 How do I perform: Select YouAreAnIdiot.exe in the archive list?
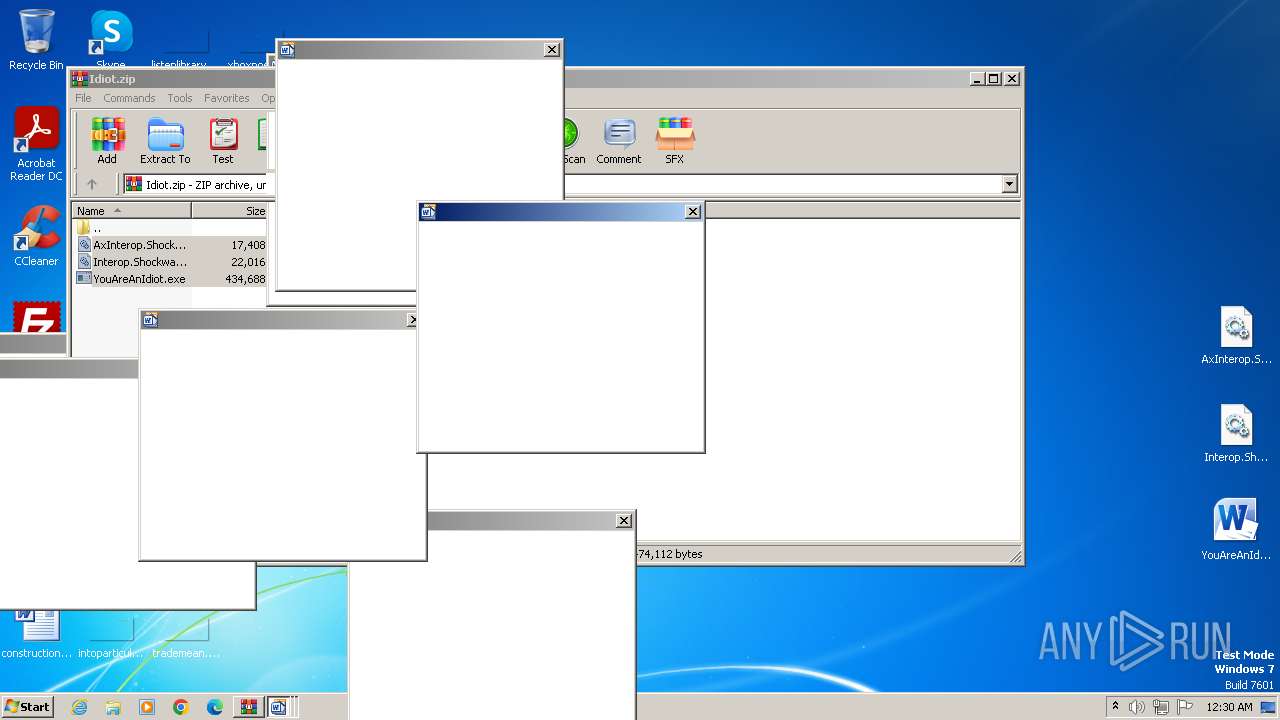point(171,279)
